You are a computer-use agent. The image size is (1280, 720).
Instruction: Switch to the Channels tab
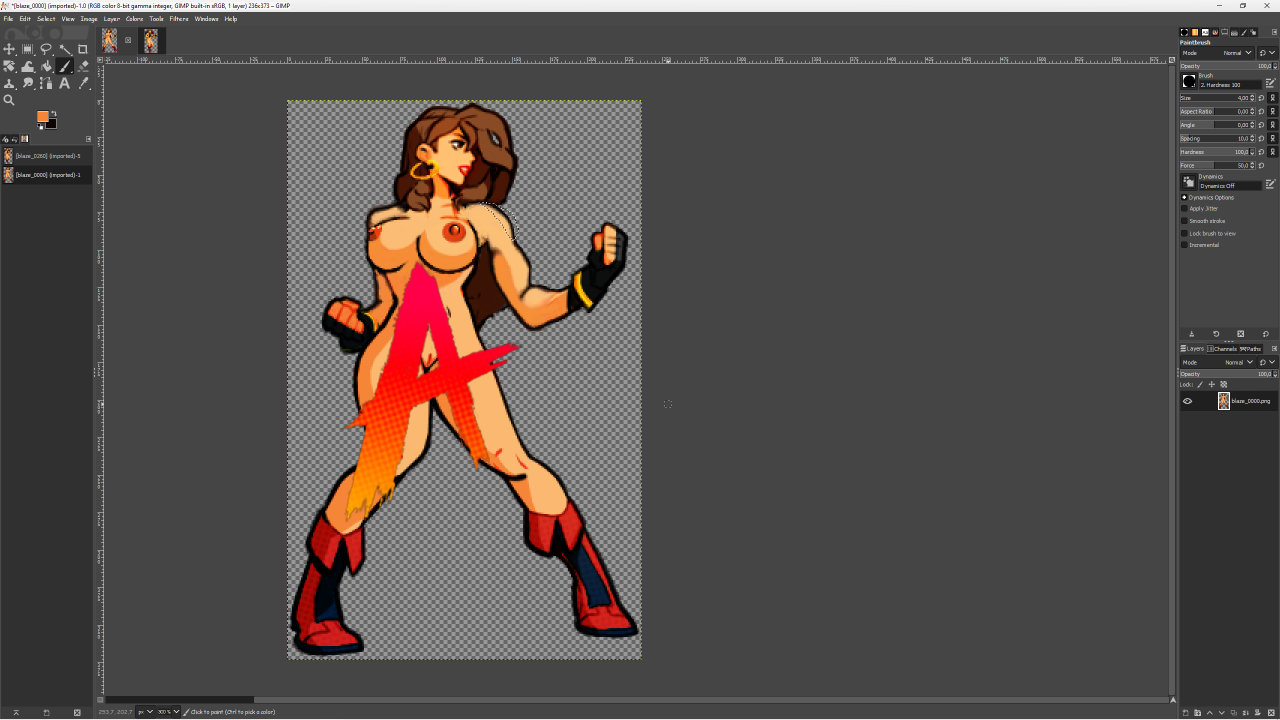1222,349
